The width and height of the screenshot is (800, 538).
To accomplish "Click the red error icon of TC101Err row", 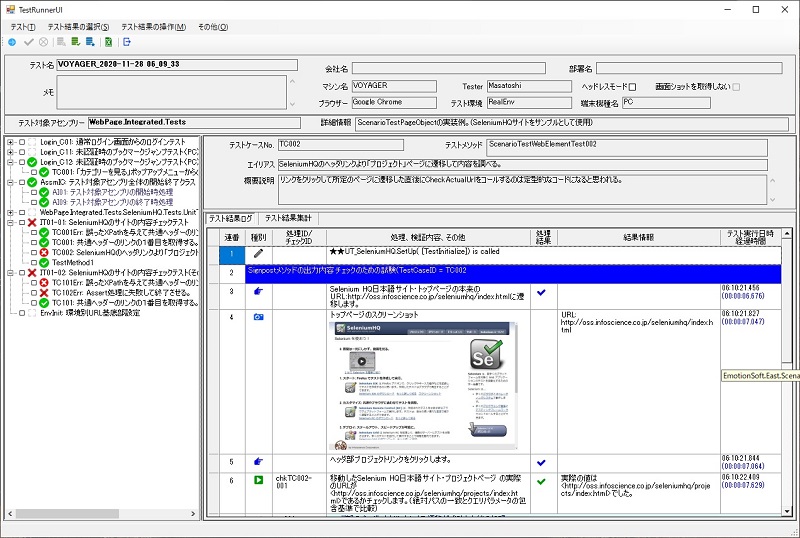I will point(44,283).
